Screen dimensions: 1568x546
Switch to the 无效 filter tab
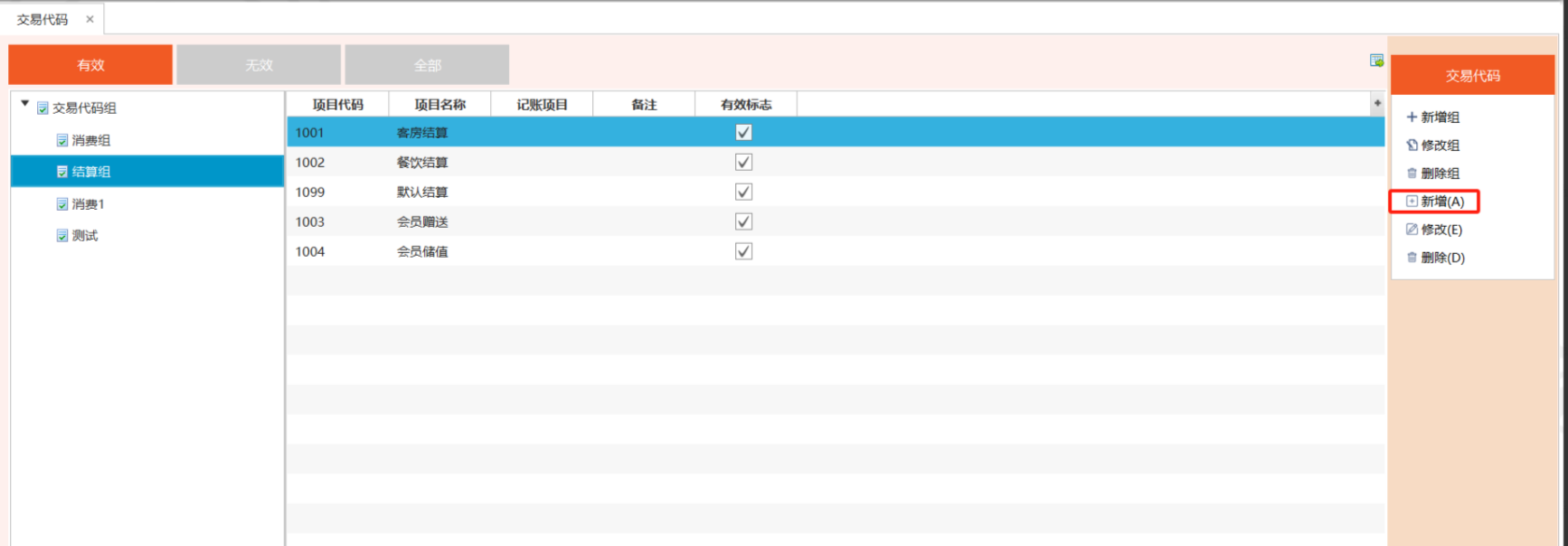(259, 65)
